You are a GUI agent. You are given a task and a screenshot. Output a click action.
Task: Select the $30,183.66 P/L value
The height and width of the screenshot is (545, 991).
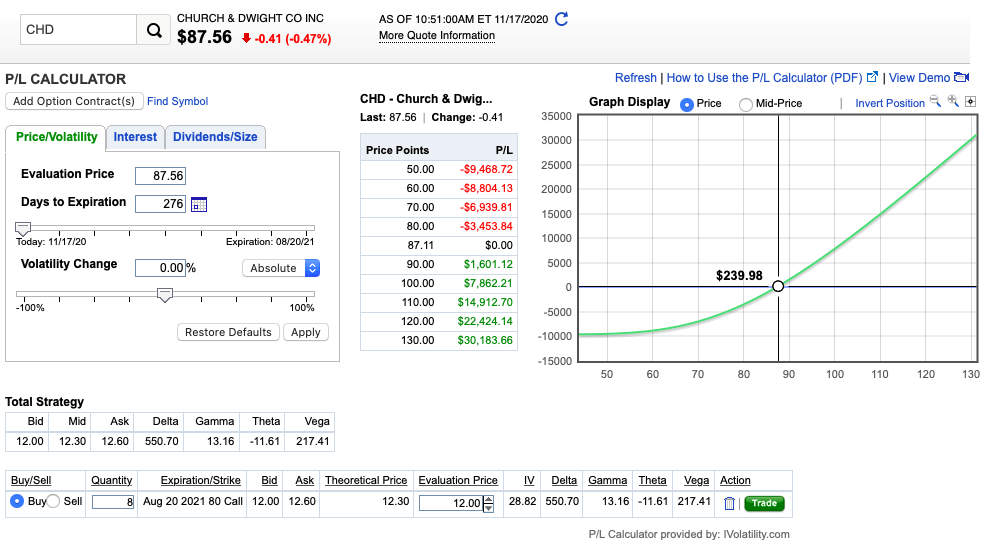click(x=485, y=340)
